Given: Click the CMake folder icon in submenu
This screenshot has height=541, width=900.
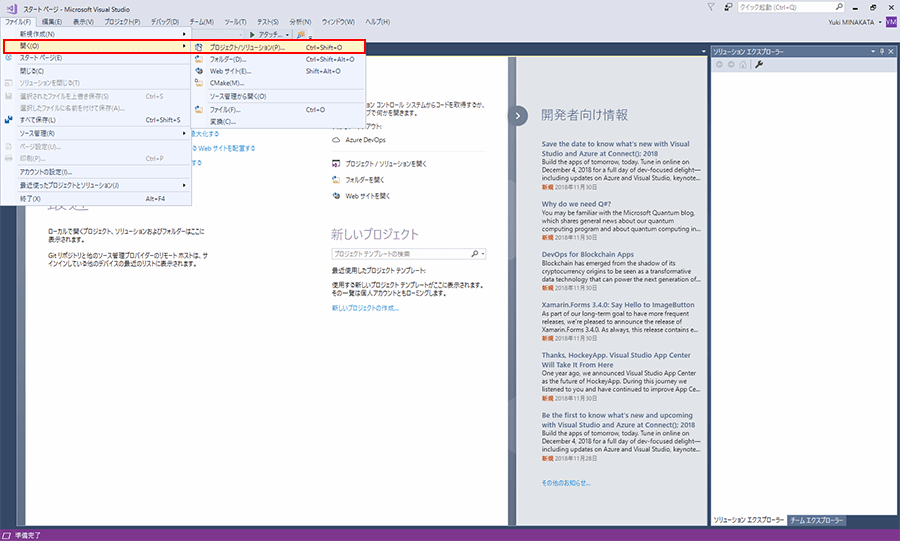Looking at the screenshot, I should [199, 83].
